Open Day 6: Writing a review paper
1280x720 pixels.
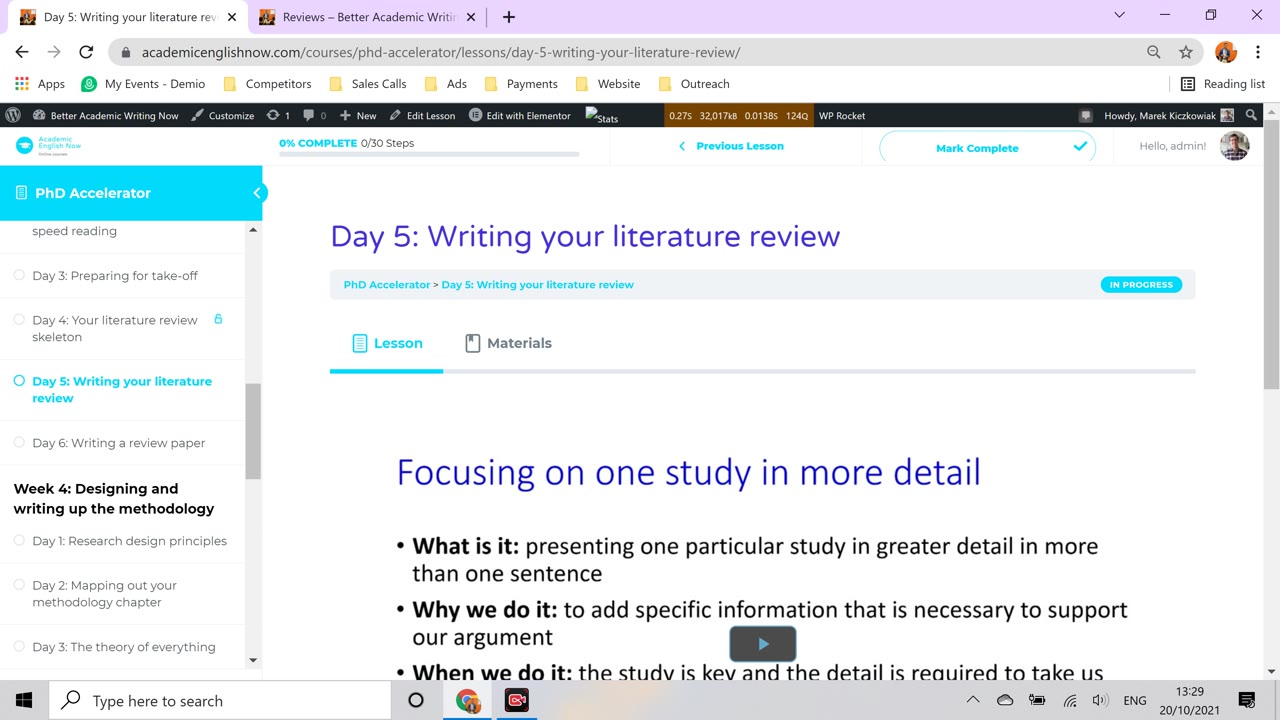point(118,443)
